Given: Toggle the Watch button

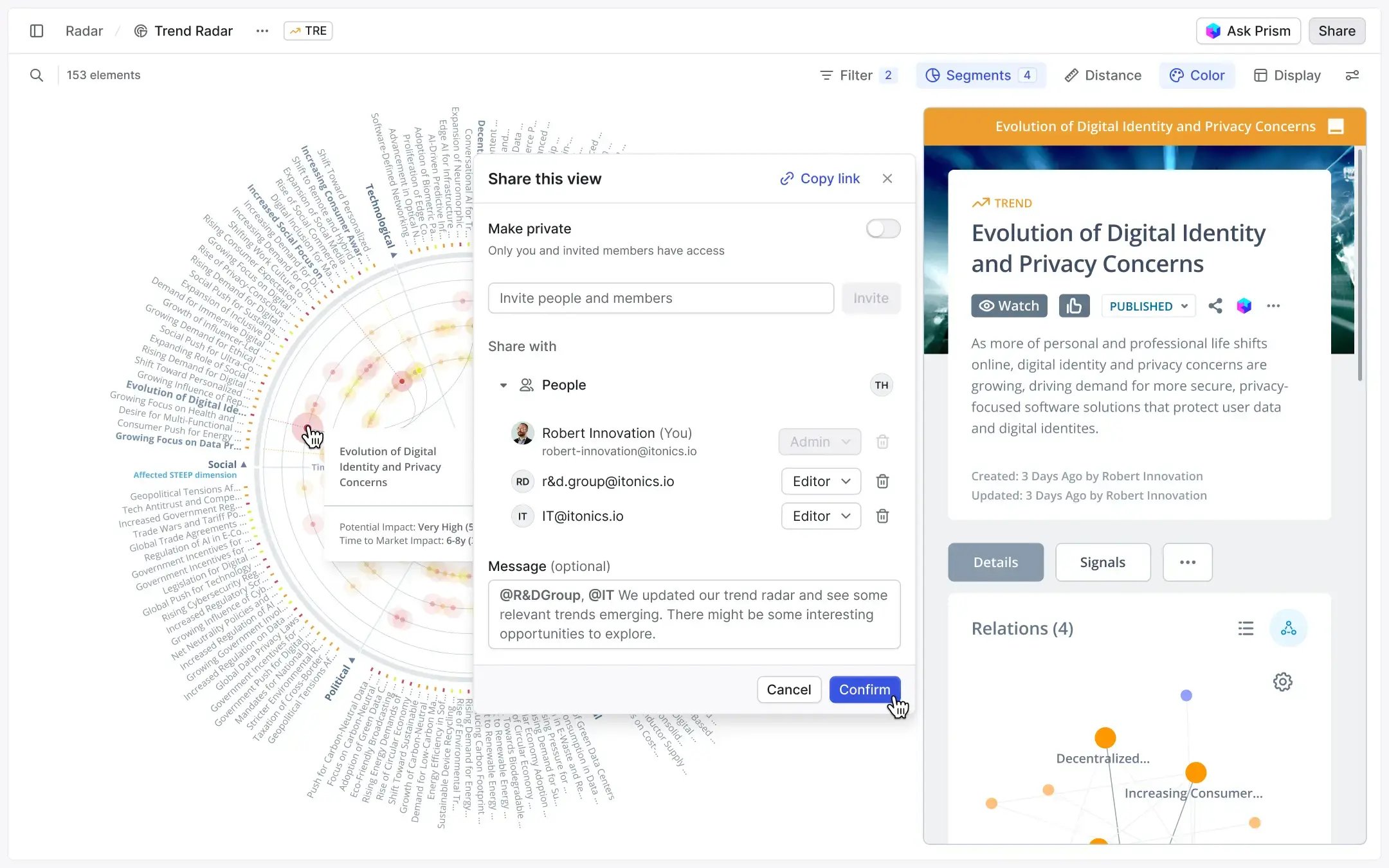Looking at the screenshot, I should pos(1009,306).
